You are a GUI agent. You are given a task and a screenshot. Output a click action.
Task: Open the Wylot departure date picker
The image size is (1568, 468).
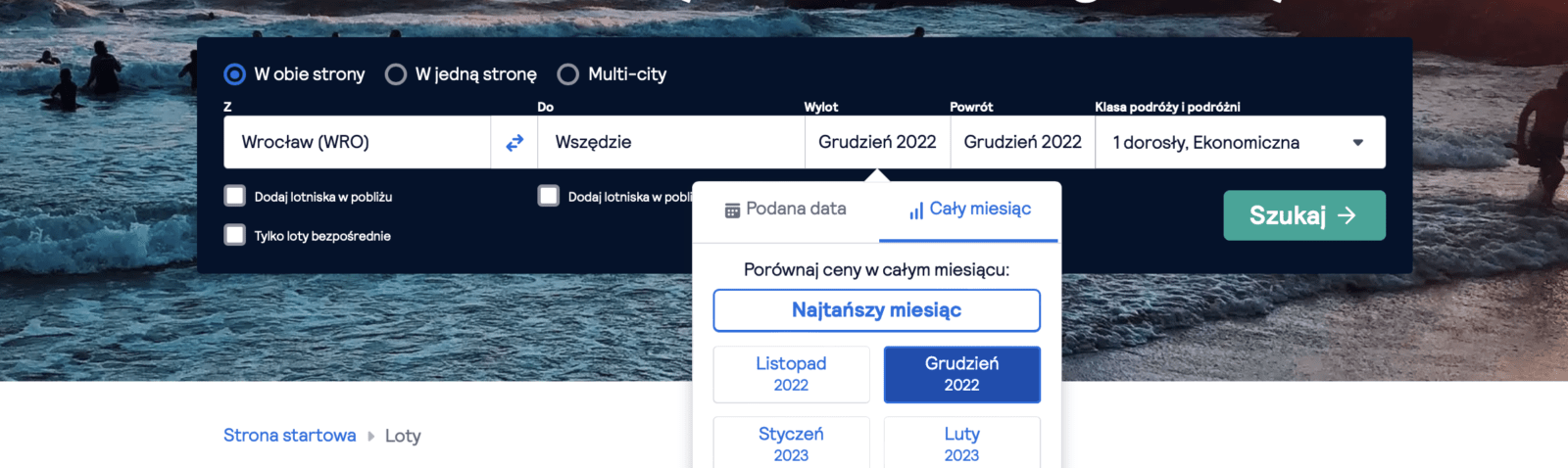click(877, 143)
